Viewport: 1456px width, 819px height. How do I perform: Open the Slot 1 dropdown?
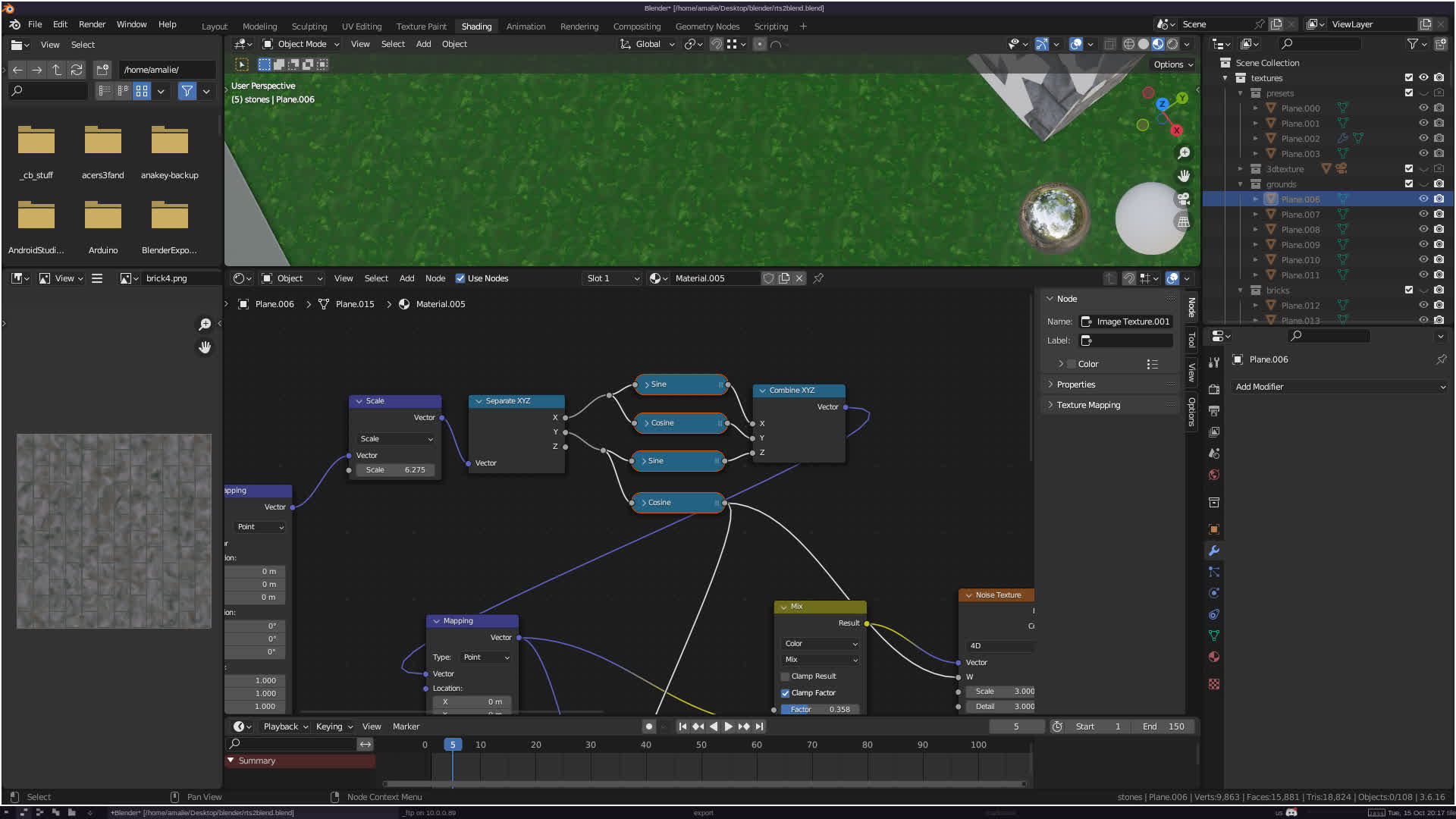[x=613, y=278]
